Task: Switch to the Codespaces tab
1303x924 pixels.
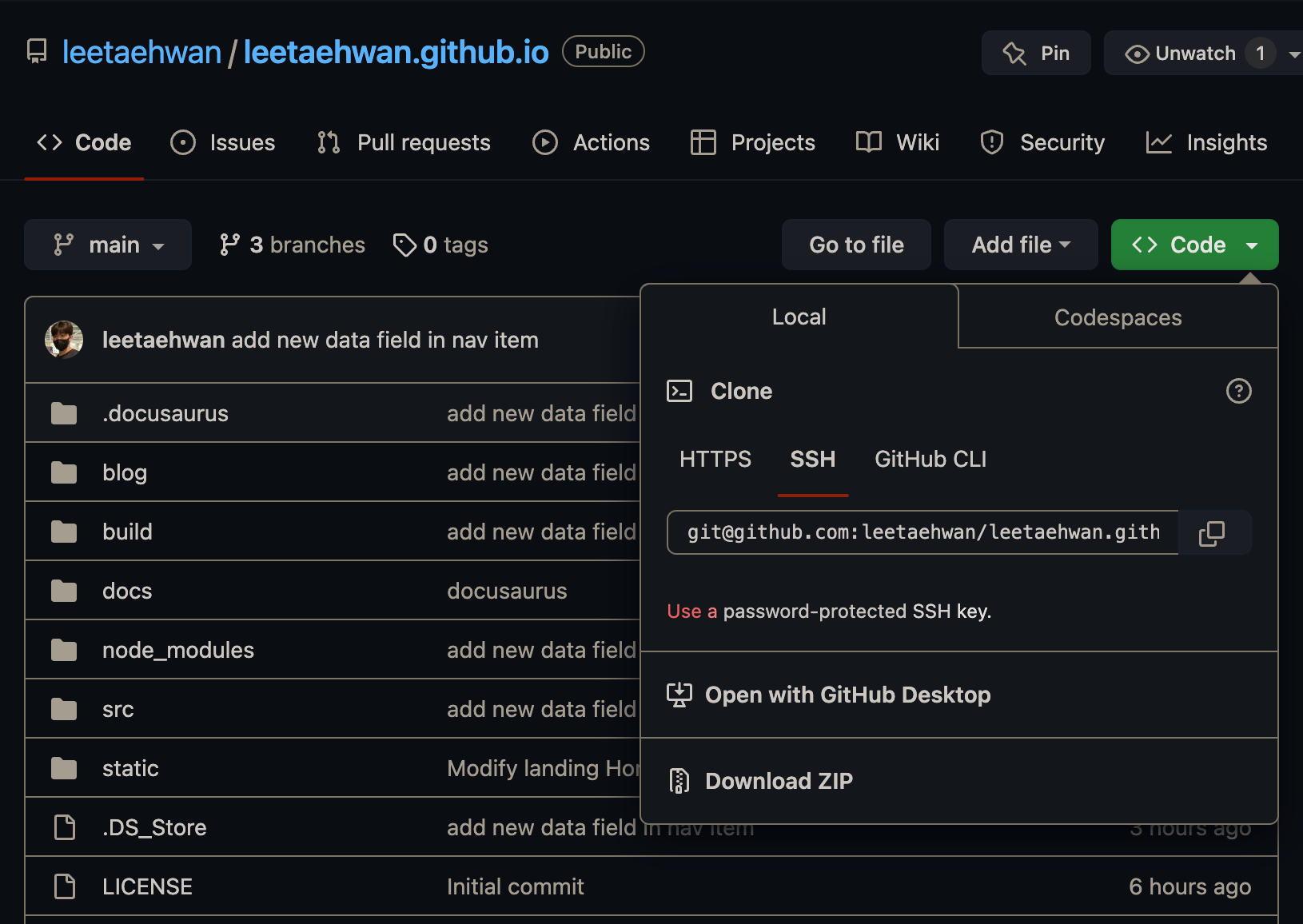Action: (x=1117, y=317)
